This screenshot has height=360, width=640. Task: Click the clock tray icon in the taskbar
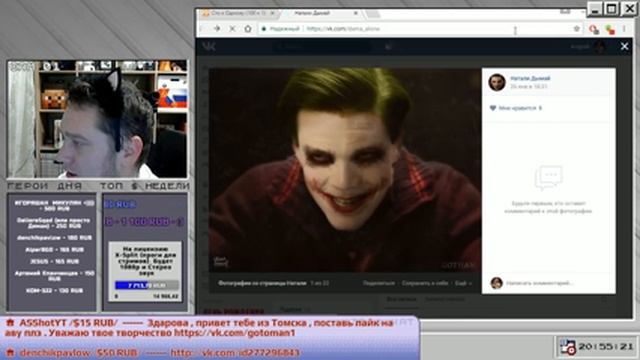(x=568, y=347)
